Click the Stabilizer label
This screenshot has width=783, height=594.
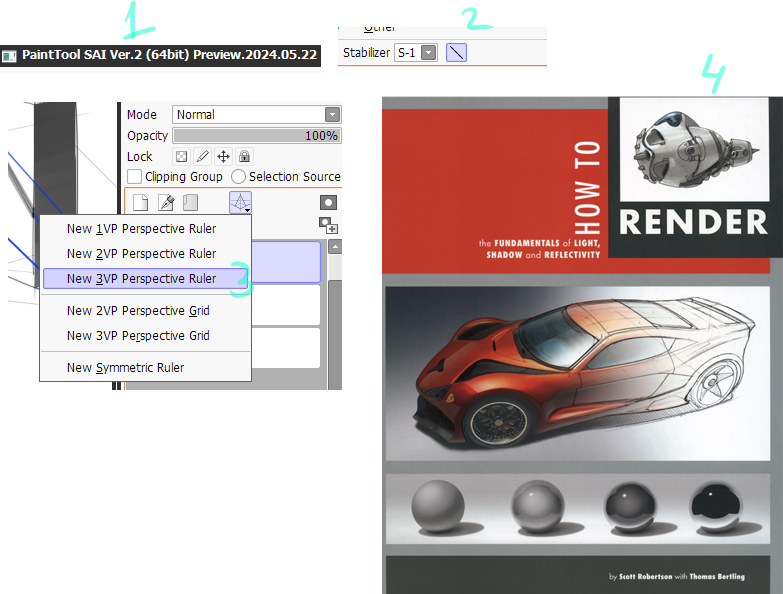[x=366, y=52]
